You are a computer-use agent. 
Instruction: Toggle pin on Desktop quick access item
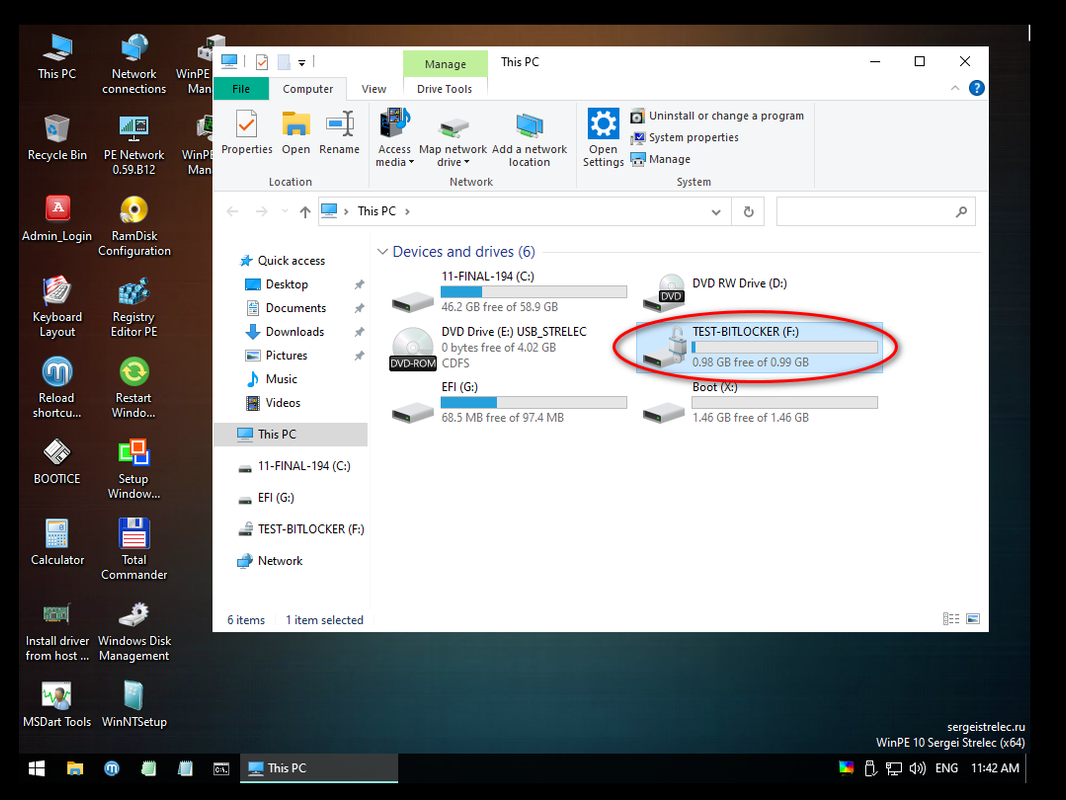tap(359, 285)
